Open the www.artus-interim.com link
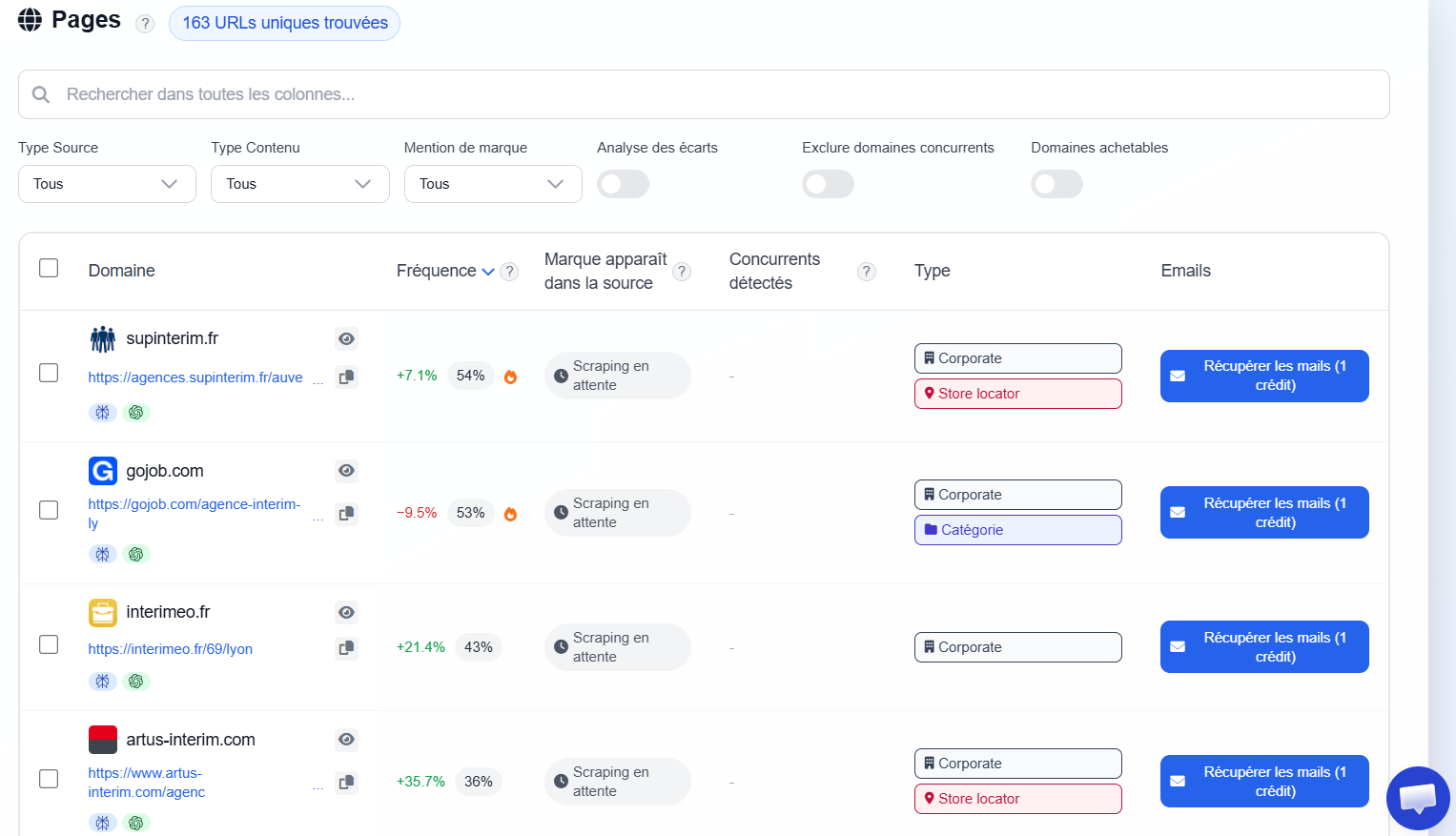 coord(147,783)
